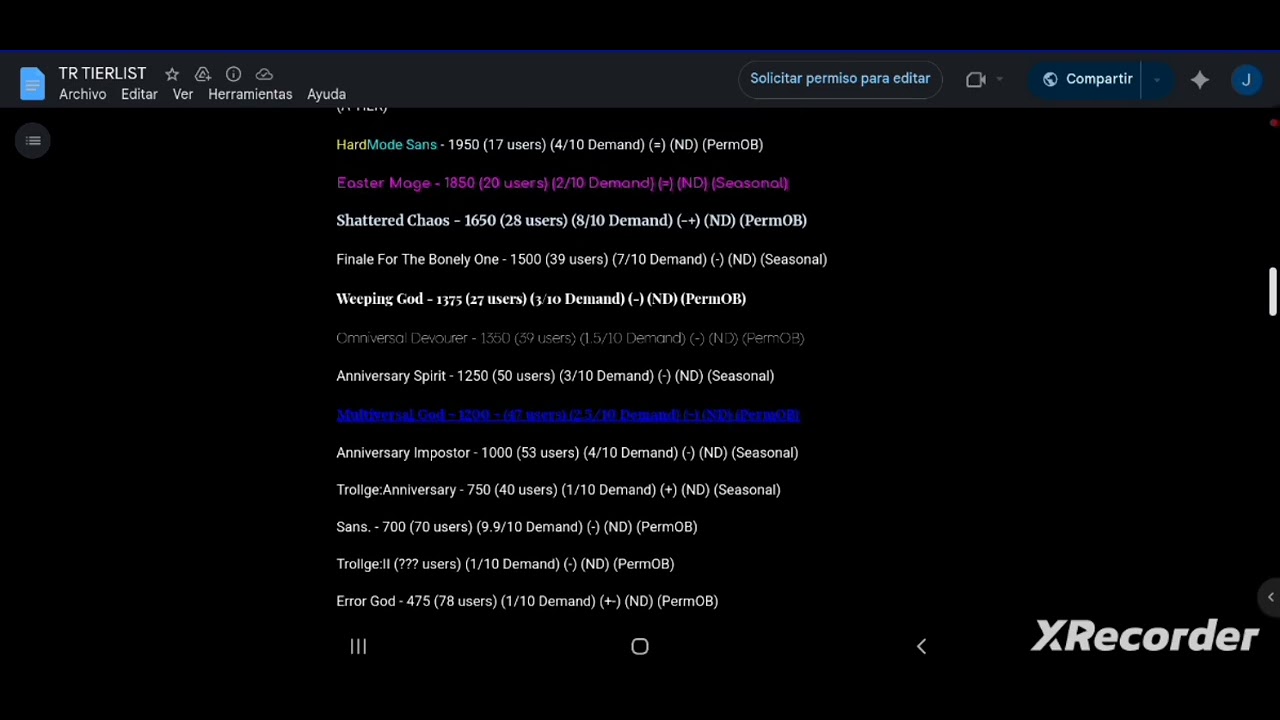Image resolution: width=1280 pixels, height=720 pixels.
Task: Click the Shattered Chaos entry line
Action: point(571,221)
